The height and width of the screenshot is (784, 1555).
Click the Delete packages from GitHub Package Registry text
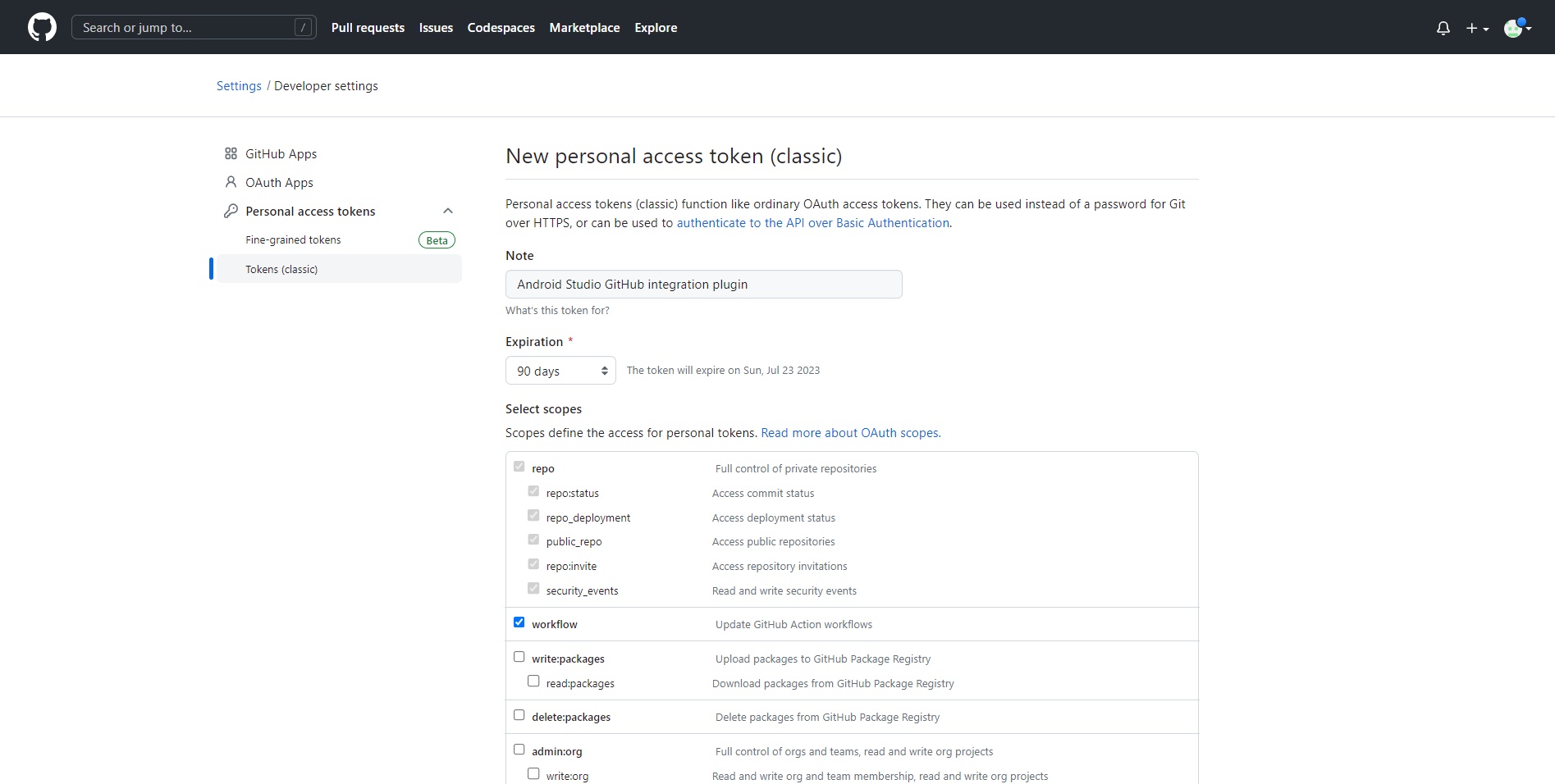click(827, 718)
